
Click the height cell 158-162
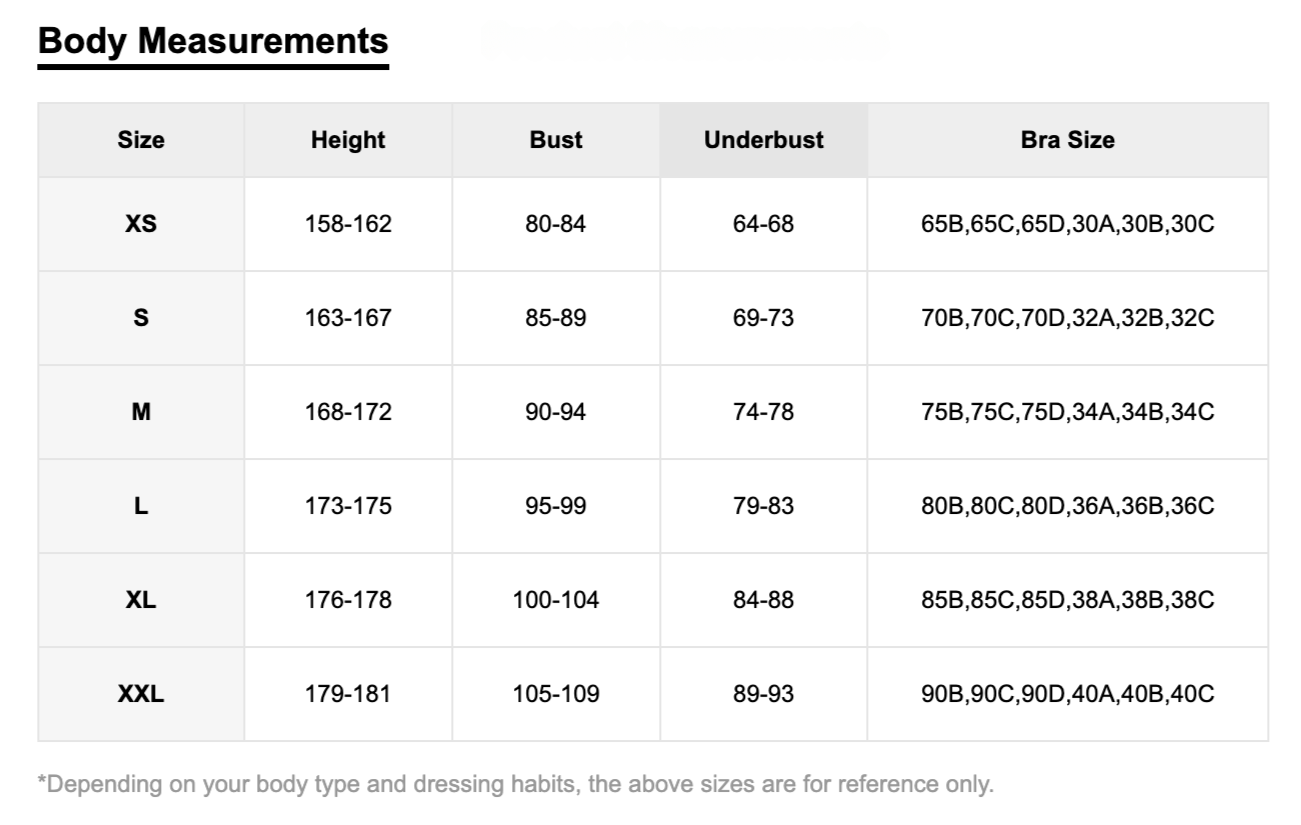point(348,224)
